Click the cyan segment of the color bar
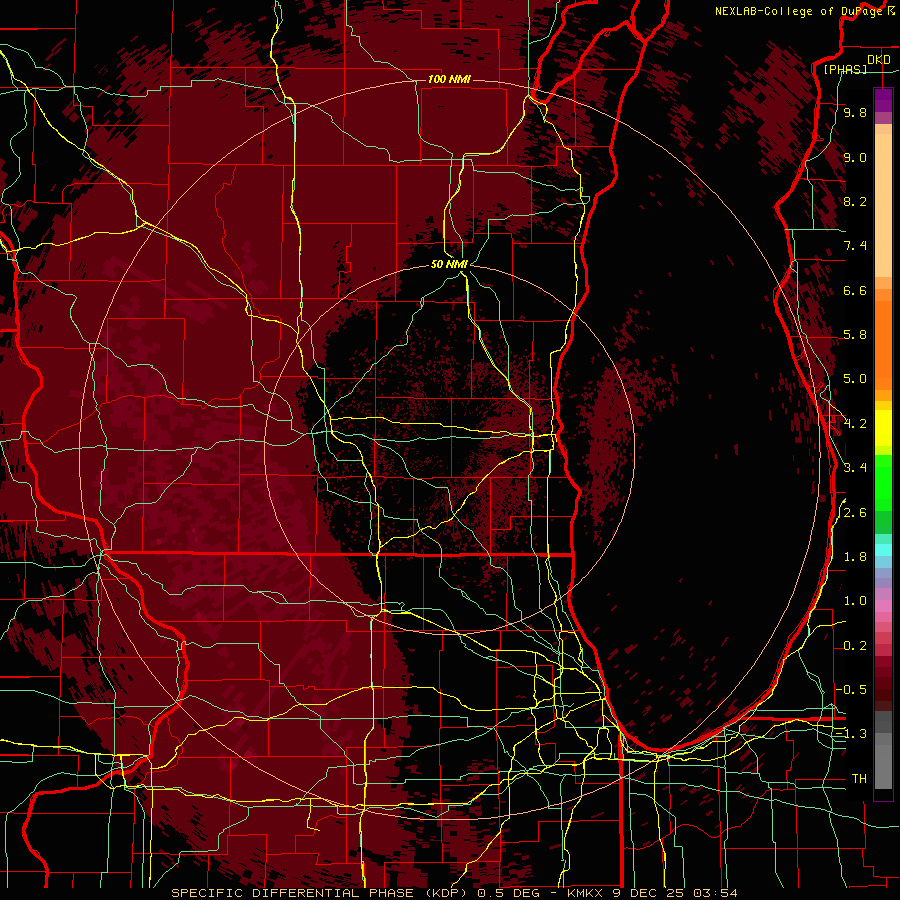 [x=883, y=550]
